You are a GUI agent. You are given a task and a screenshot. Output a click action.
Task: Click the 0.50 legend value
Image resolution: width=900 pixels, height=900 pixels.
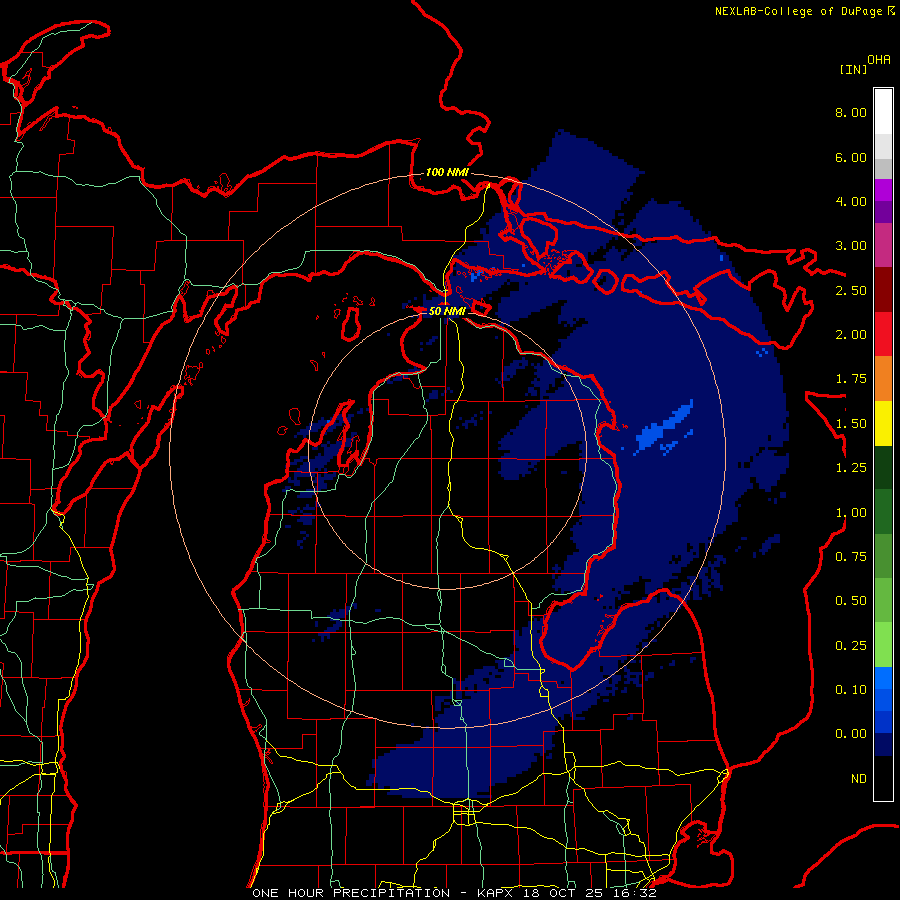coord(851,601)
